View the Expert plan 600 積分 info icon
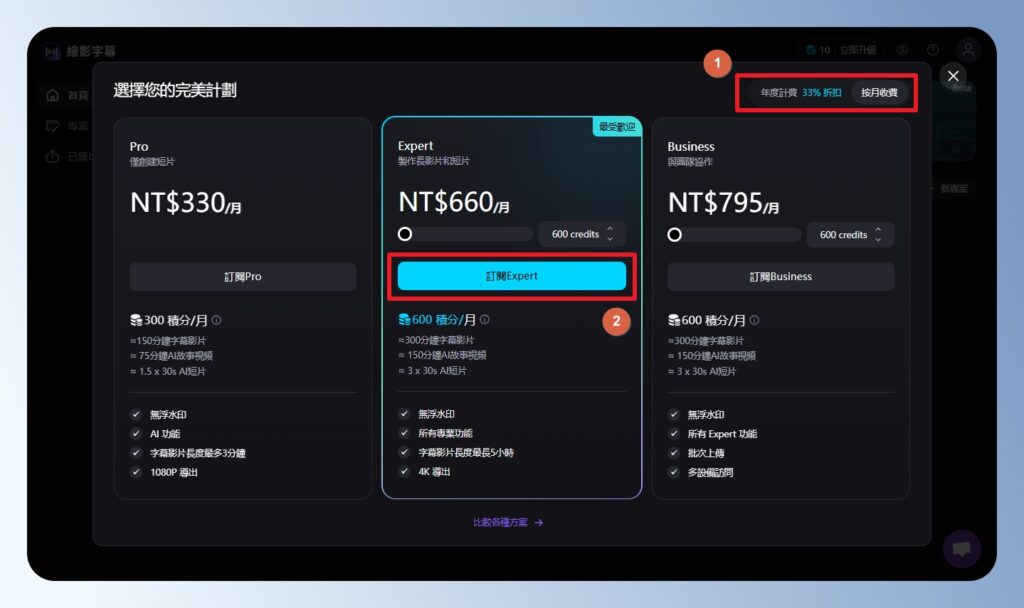 tap(485, 319)
